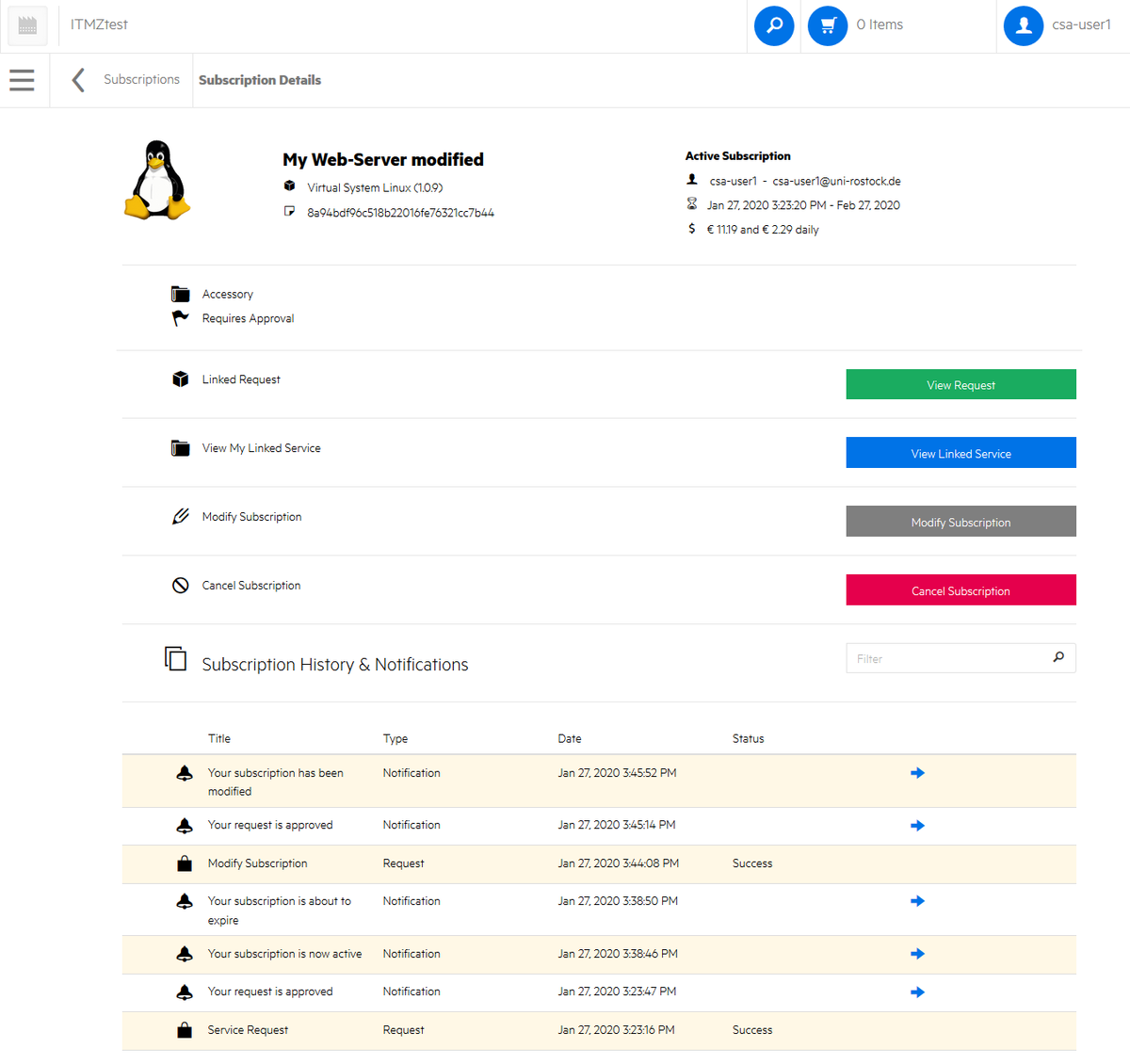Click the Modify Subscription pencil icon
Viewport: 1130px width, 1064px height.
[x=180, y=516]
